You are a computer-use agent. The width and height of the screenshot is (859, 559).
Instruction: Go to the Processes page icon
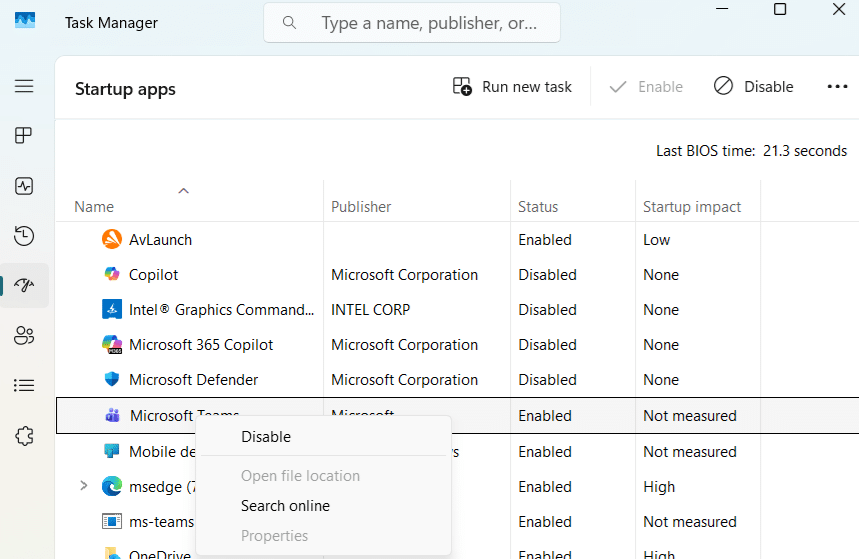[x=24, y=136]
